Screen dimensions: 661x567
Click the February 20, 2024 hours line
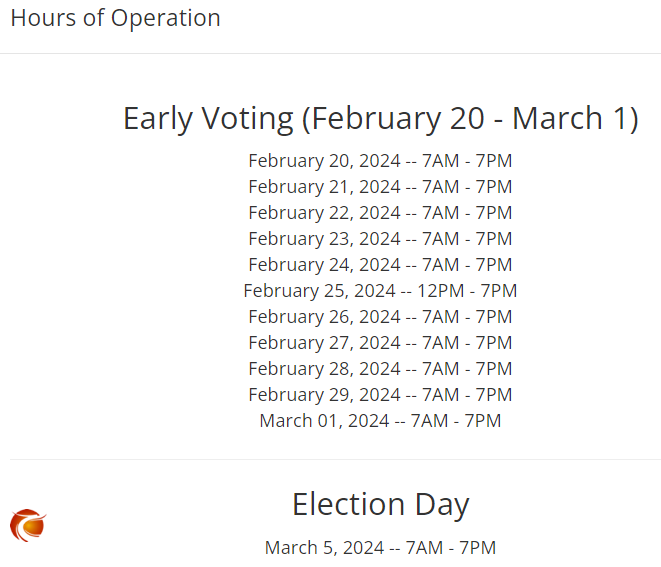(x=380, y=161)
